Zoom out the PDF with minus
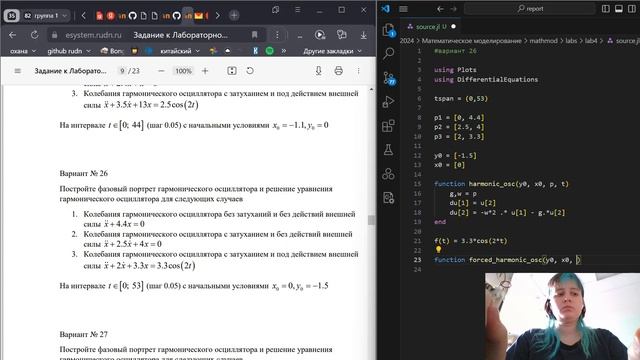The image size is (640, 360). click(161, 71)
